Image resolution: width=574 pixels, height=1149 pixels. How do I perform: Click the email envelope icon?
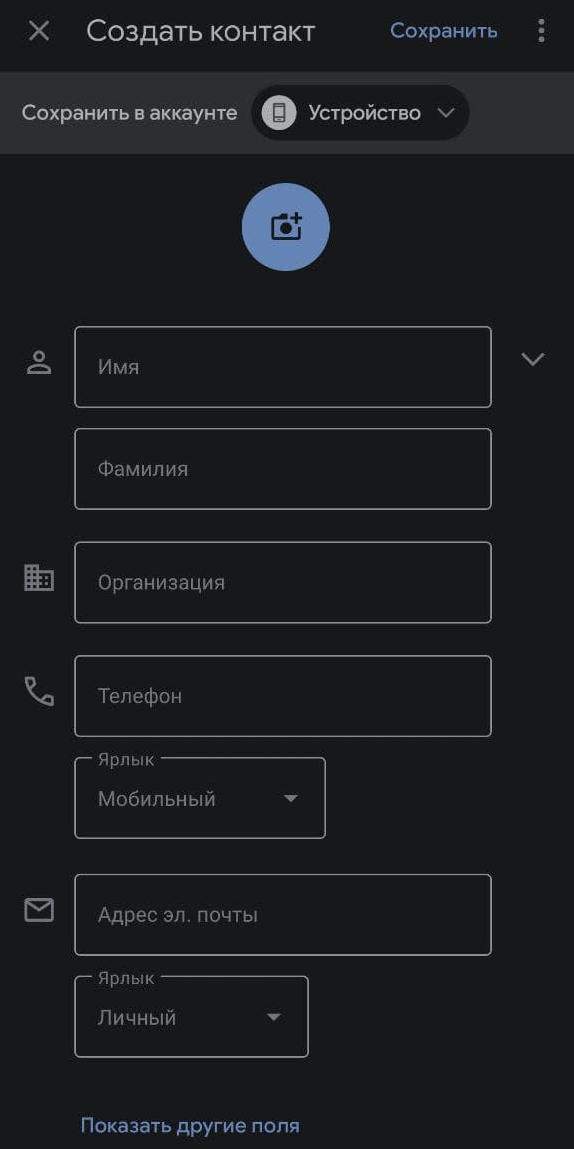click(x=39, y=910)
